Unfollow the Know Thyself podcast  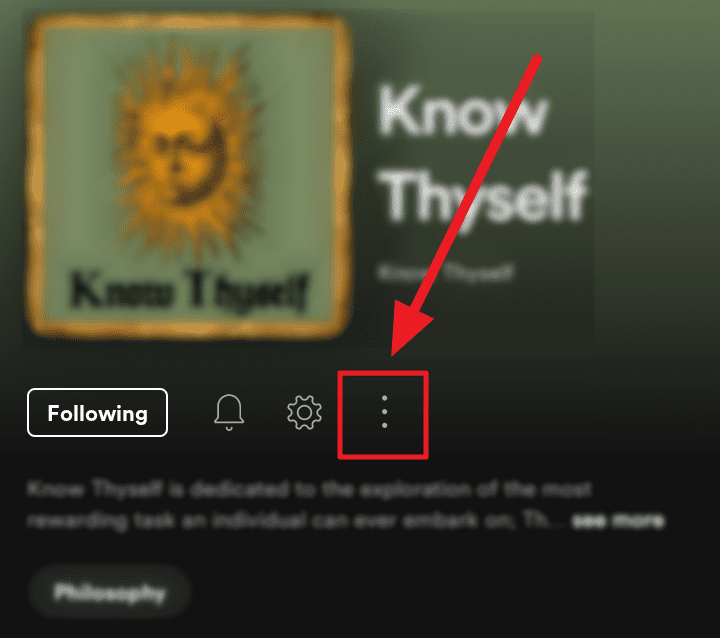point(97,412)
